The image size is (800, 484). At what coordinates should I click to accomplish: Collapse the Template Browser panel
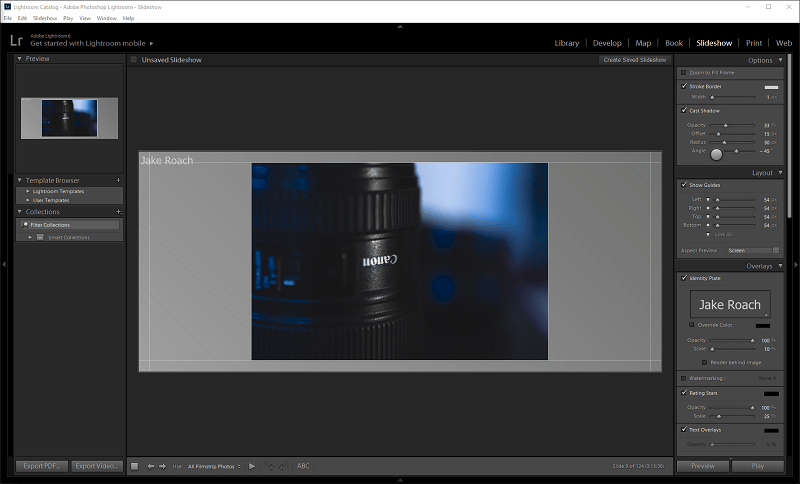click(19, 180)
